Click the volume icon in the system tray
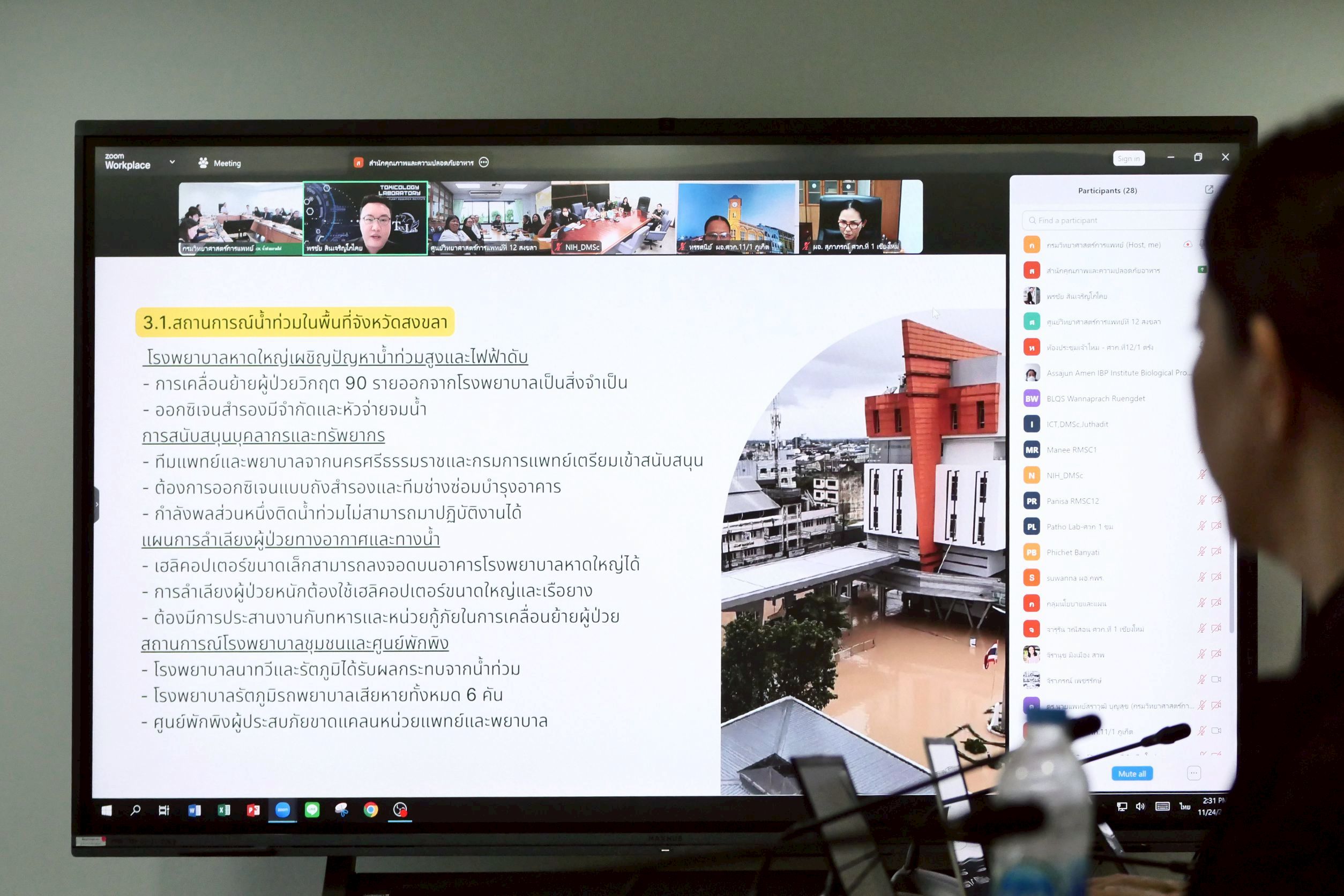 click(x=1140, y=807)
